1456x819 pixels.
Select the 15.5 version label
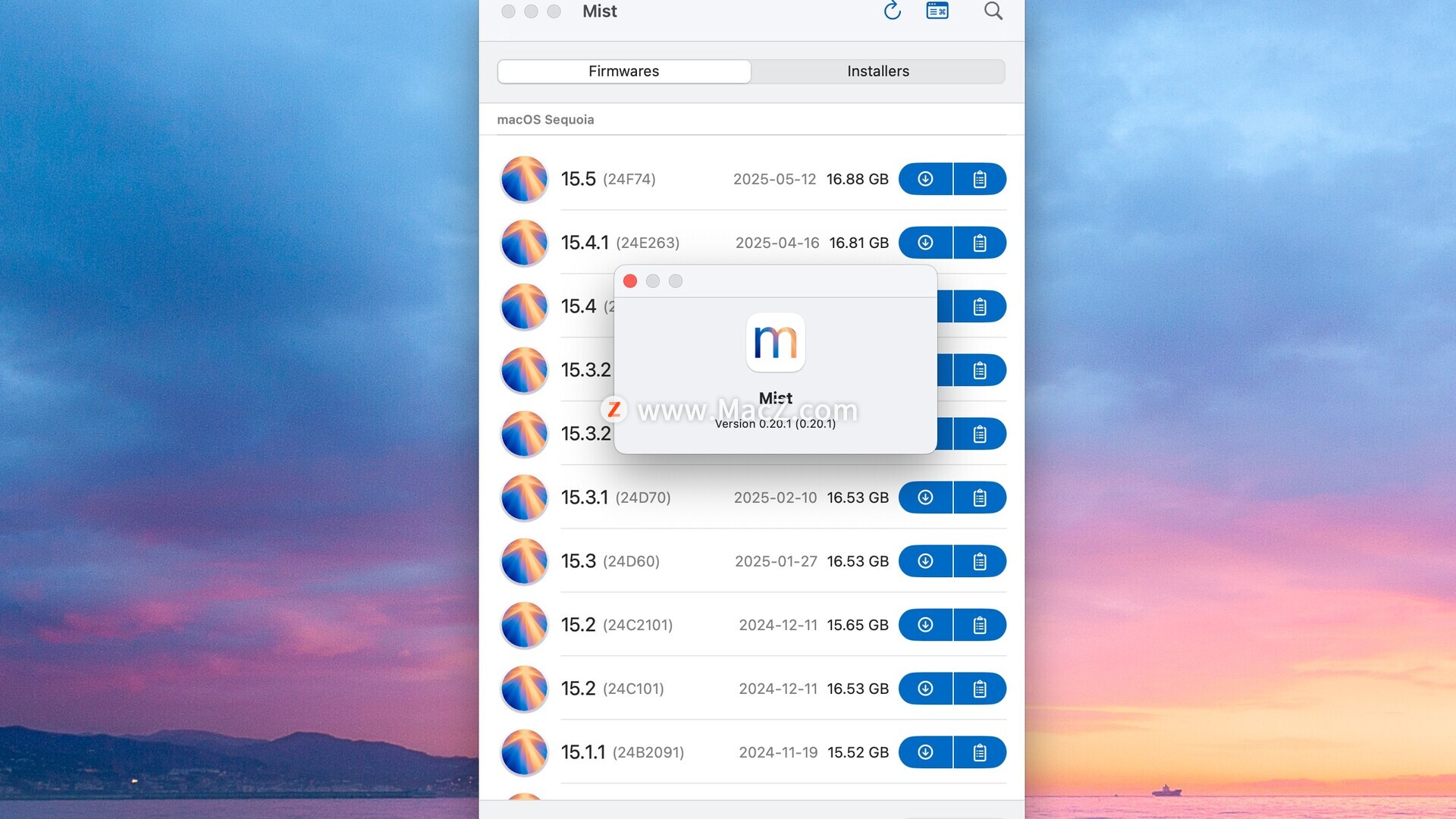579,179
